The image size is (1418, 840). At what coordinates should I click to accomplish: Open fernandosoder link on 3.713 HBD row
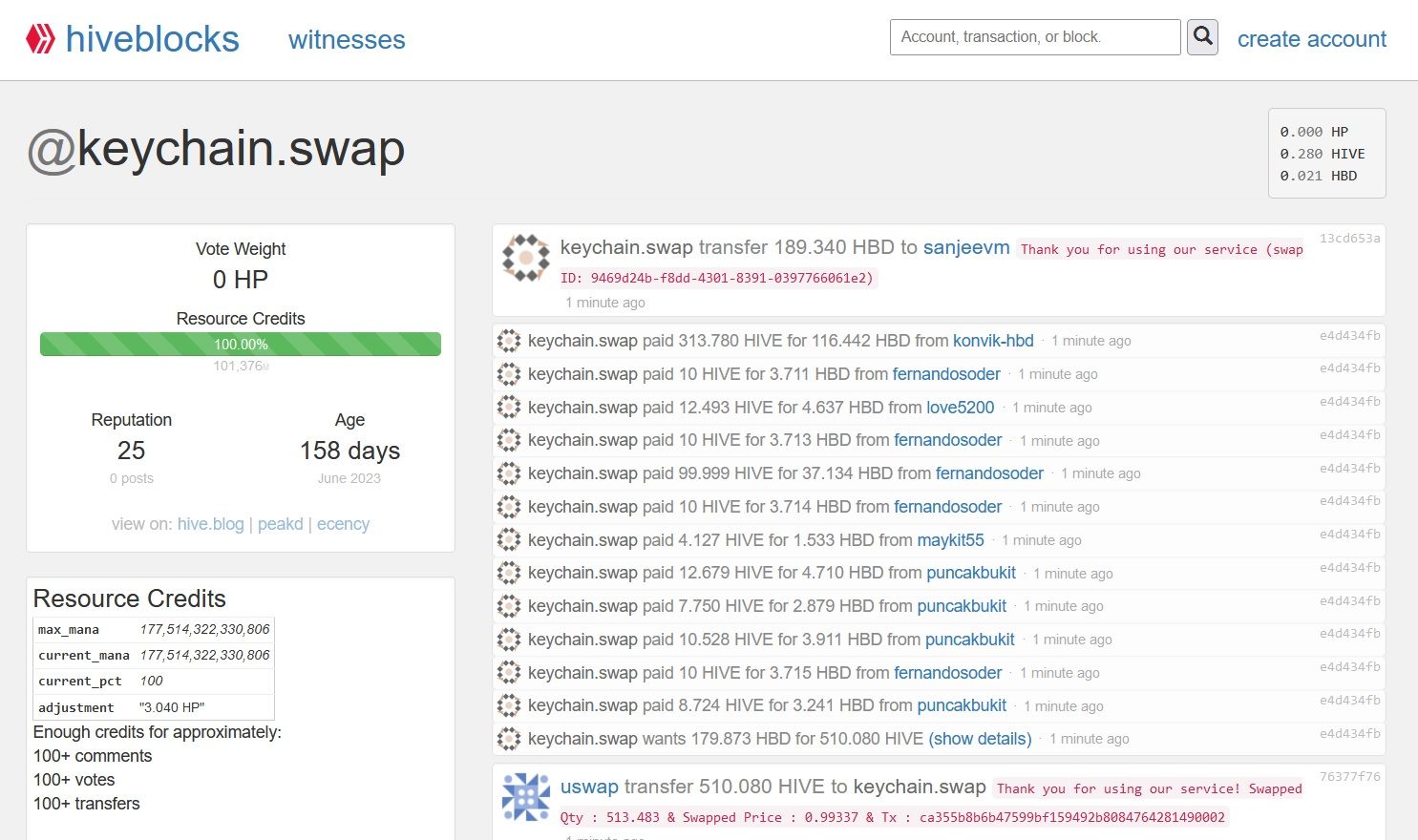pos(948,440)
